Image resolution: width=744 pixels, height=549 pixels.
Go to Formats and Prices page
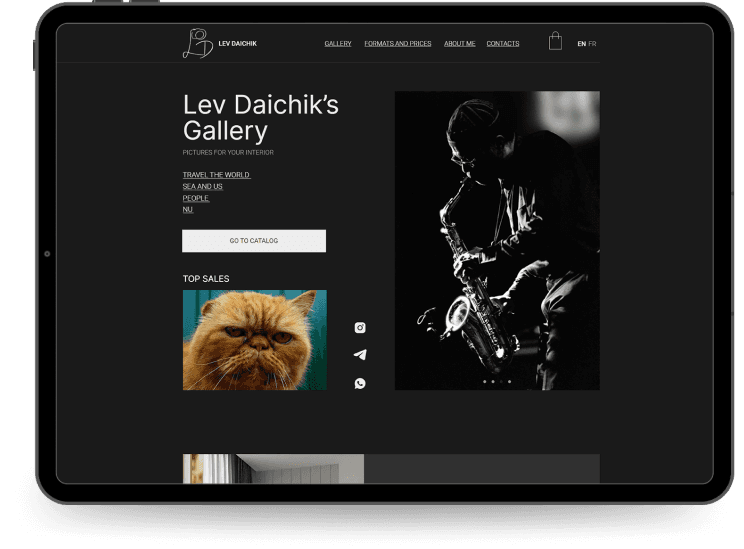click(x=398, y=44)
